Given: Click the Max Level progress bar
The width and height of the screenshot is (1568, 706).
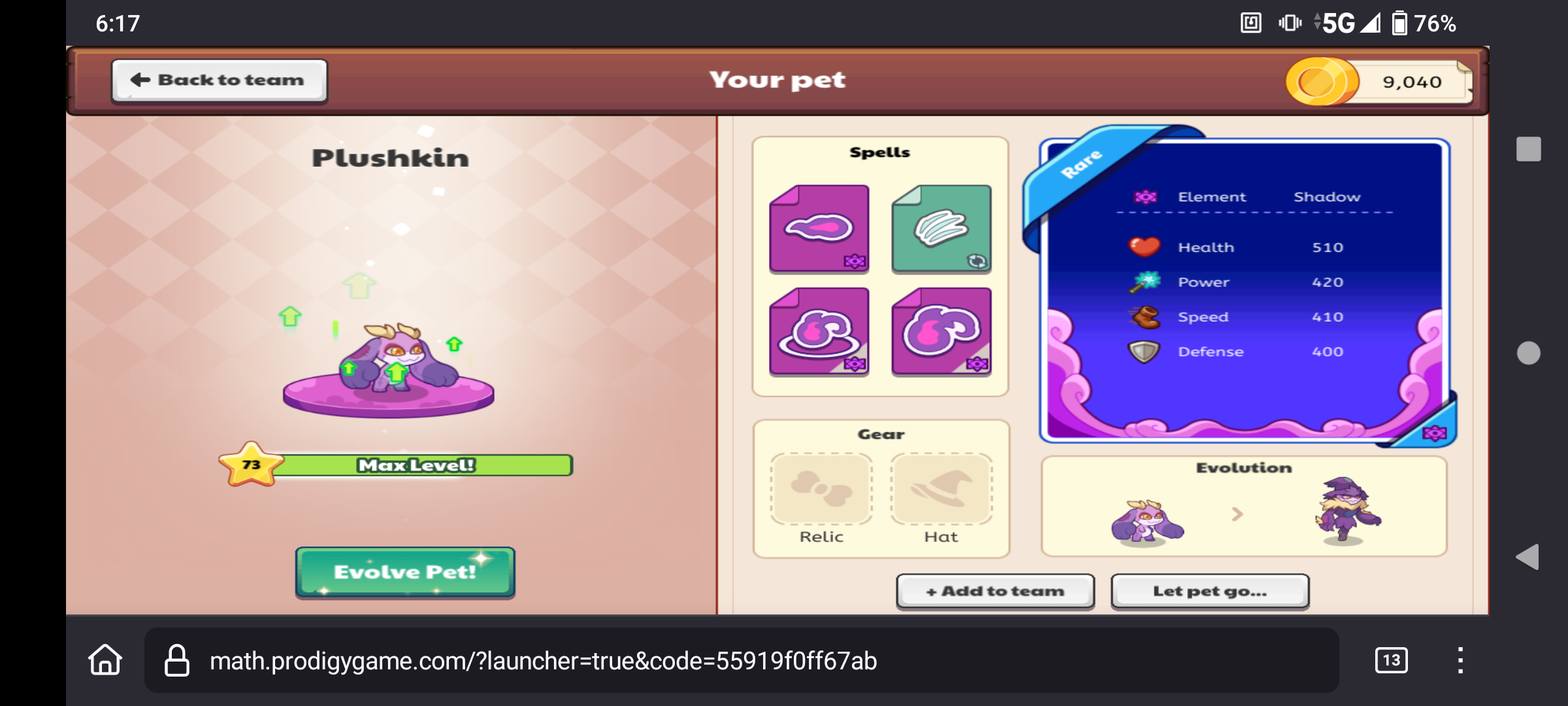Looking at the screenshot, I should (418, 465).
